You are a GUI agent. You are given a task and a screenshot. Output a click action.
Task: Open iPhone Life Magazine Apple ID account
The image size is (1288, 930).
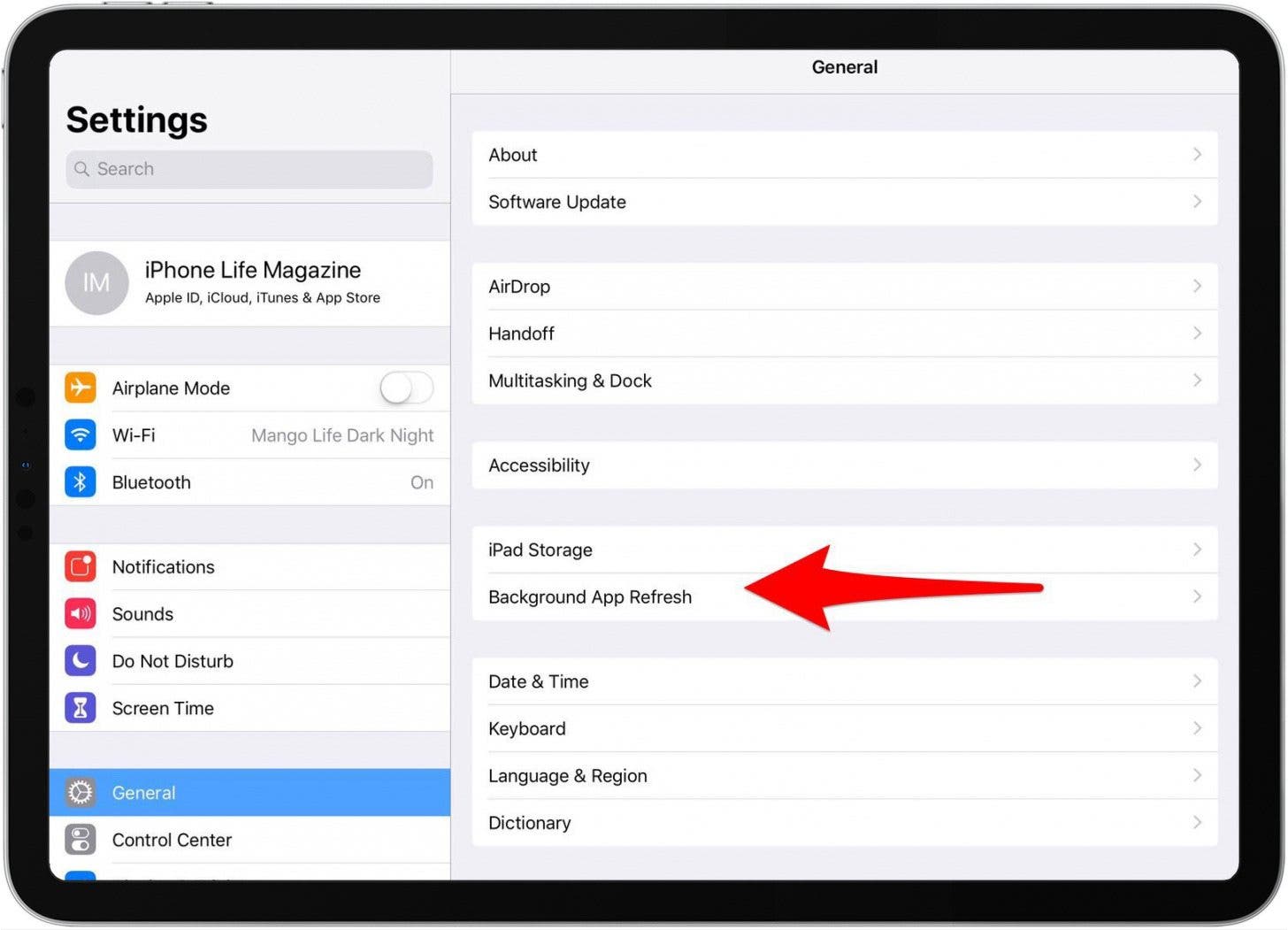click(249, 283)
